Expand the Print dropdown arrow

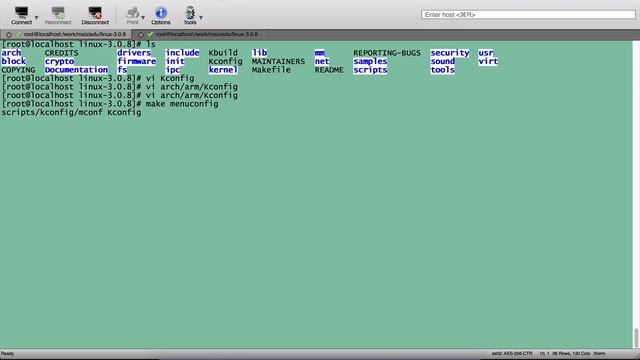[x=143, y=18]
